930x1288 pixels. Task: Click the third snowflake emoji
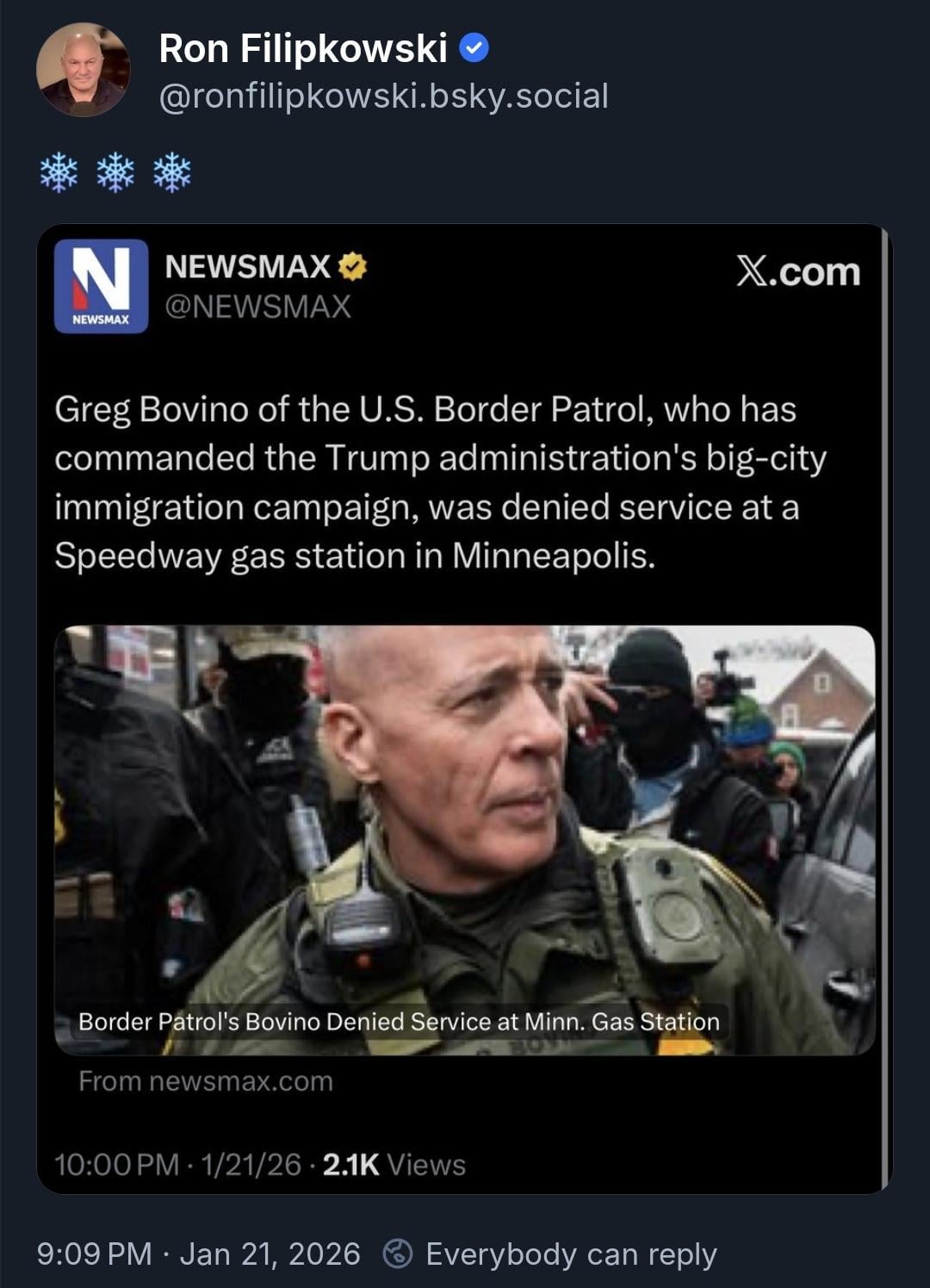point(172,172)
